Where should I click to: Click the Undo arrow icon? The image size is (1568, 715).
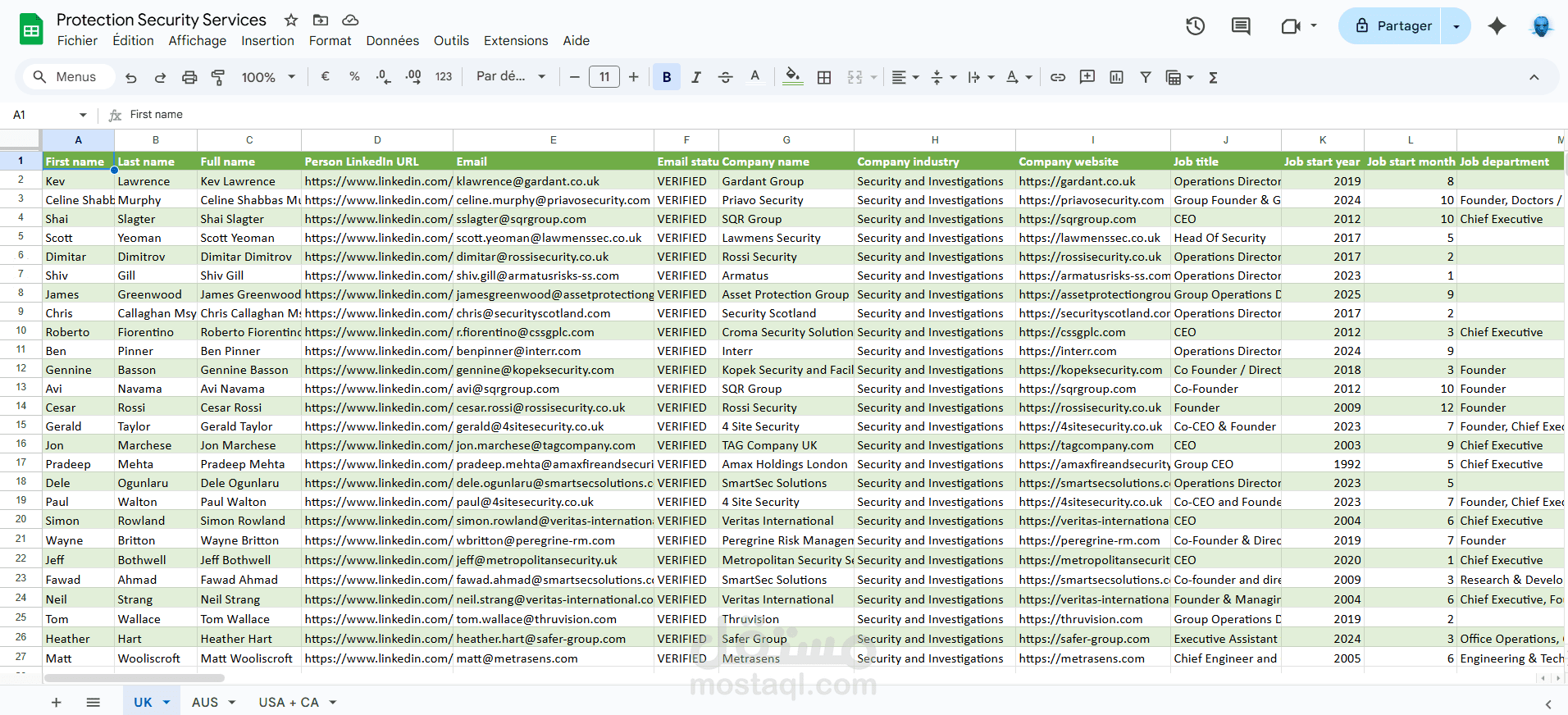130,77
